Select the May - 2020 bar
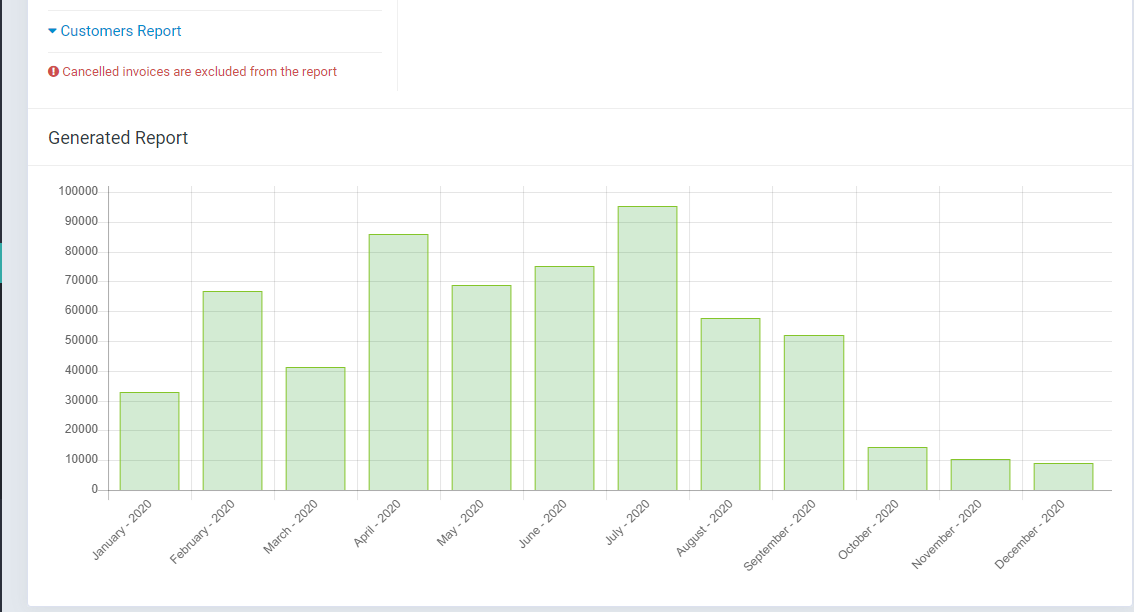Image resolution: width=1134 pixels, height=612 pixels. pos(481,388)
